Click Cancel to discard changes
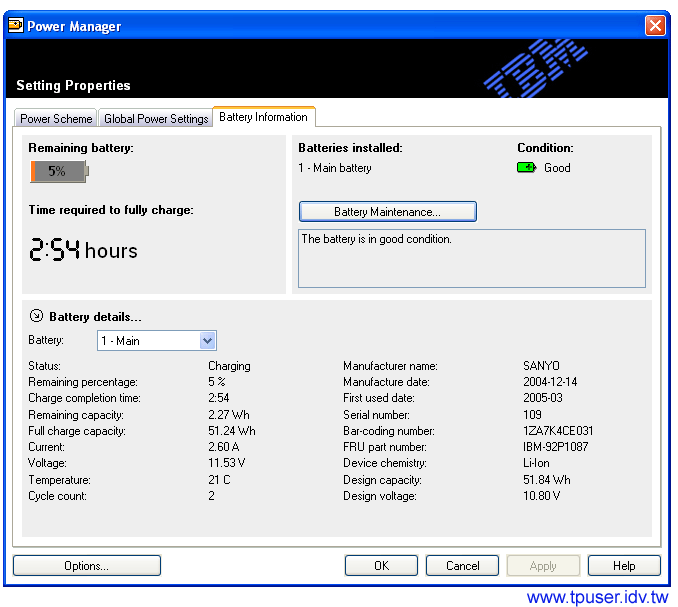Viewport: 678px width, 607px height. (x=462, y=566)
